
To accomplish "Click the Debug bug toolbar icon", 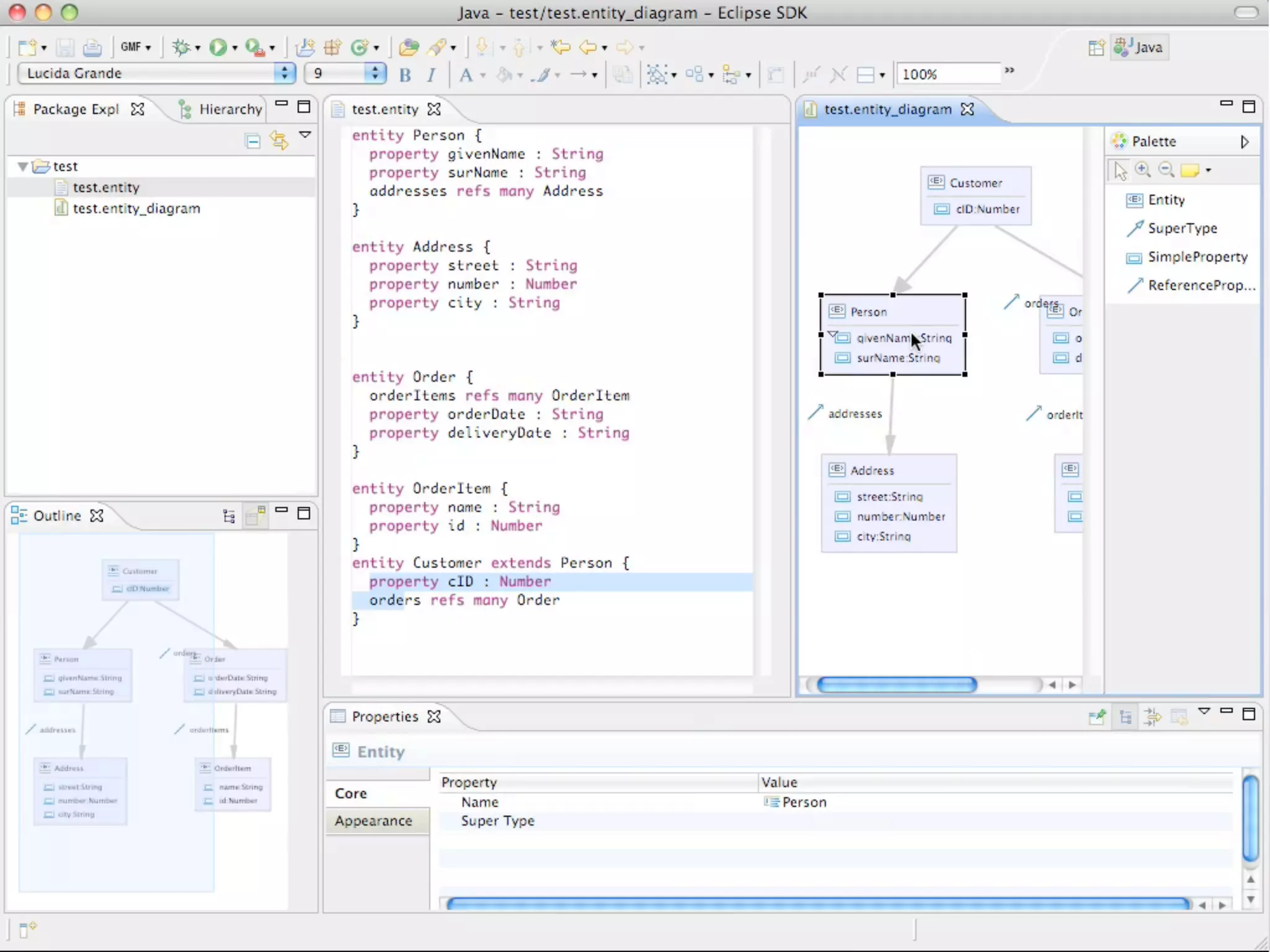I will point(181,47).
